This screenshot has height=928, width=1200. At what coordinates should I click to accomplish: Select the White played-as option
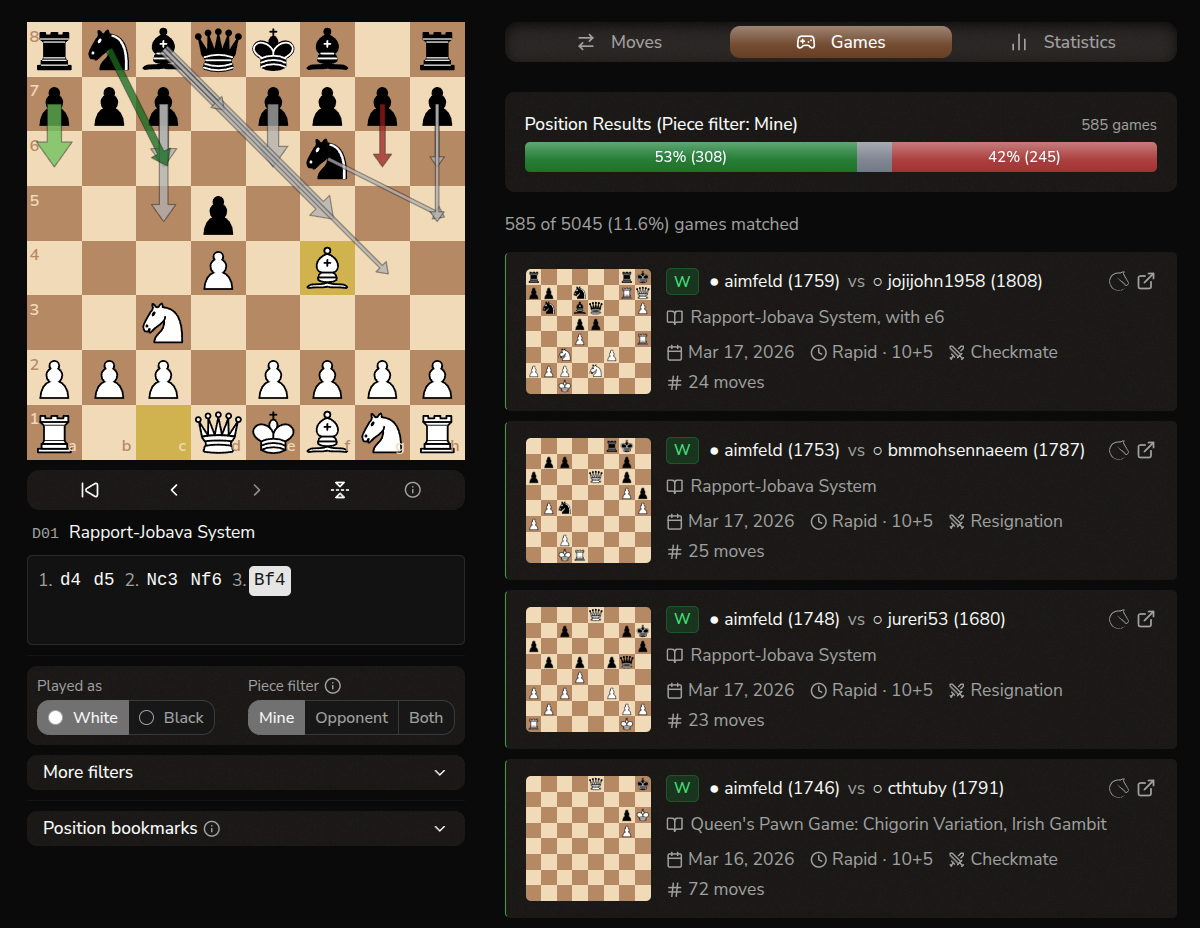click(84, 717)
